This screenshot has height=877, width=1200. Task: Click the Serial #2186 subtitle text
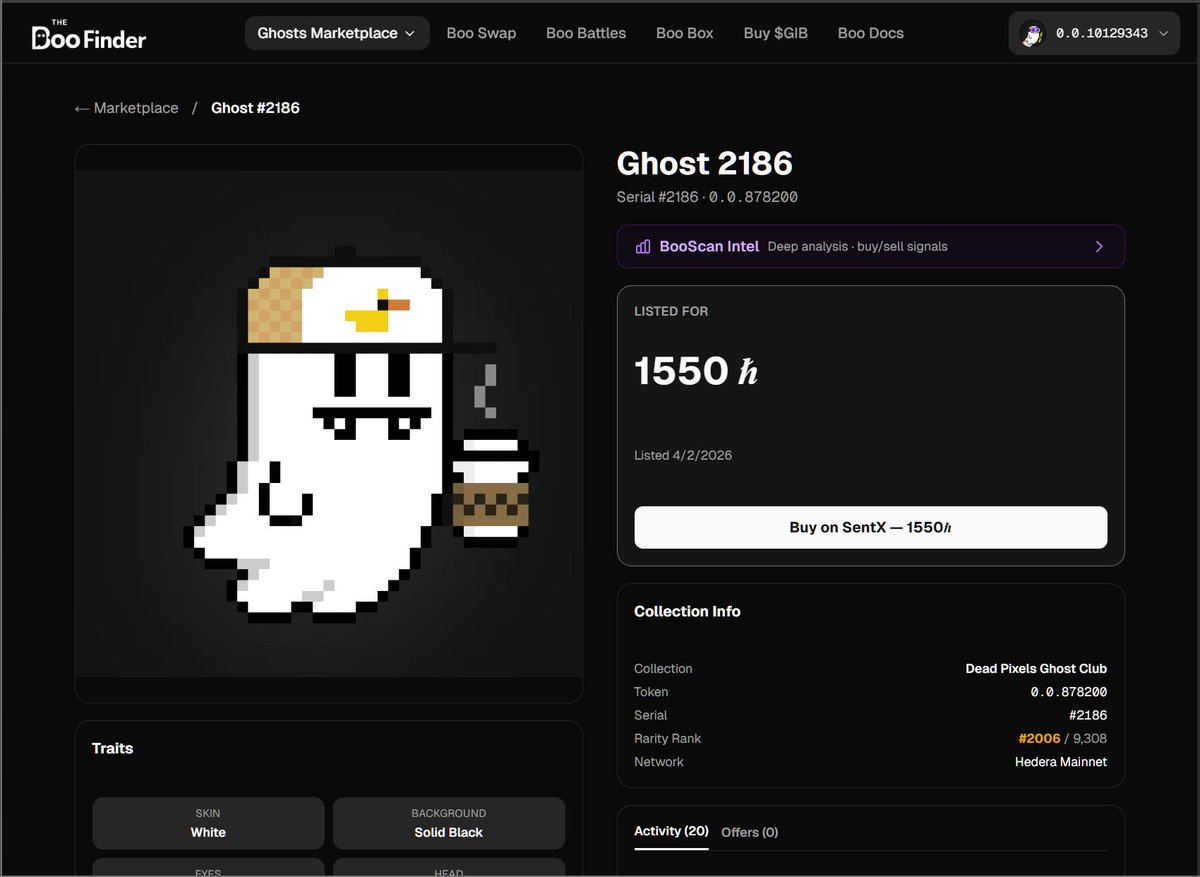707,197
